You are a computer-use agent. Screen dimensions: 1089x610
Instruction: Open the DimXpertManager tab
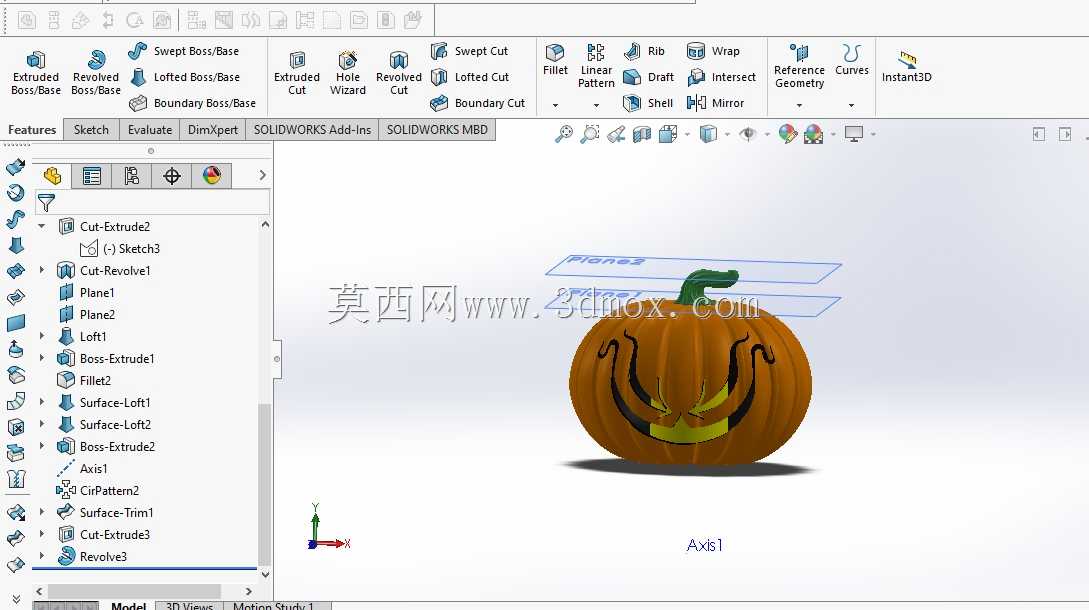[x=172, y=176]
